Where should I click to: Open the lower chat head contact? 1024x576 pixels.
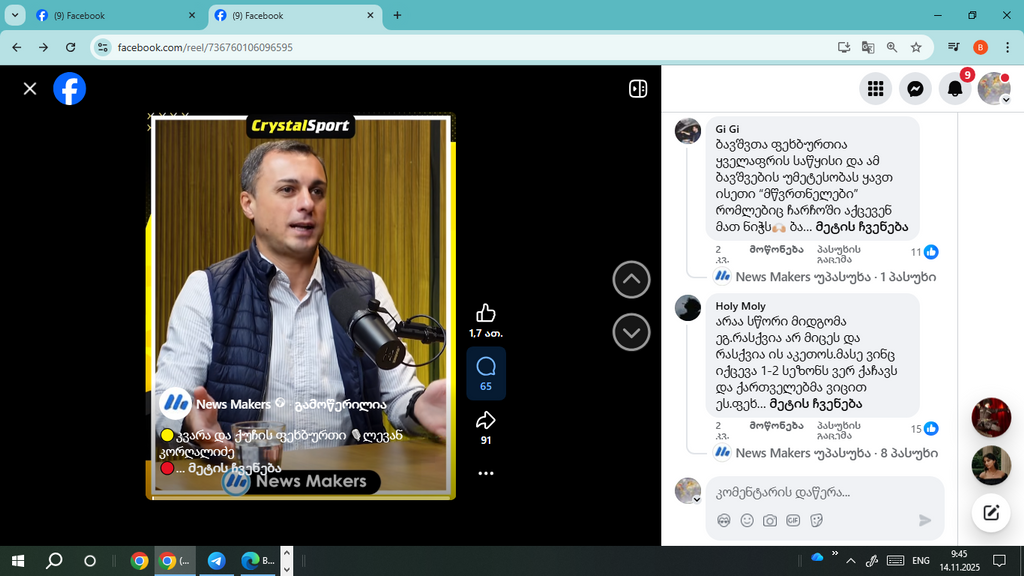tap(991, 465)
